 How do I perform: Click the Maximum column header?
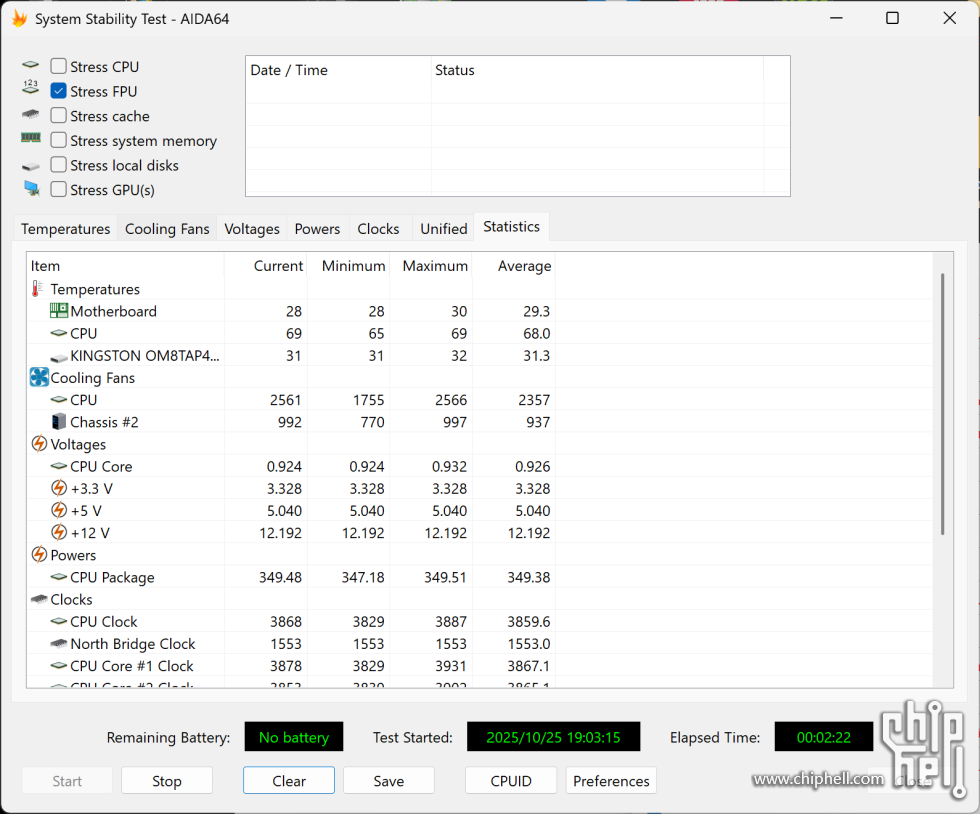coord(435,266)
